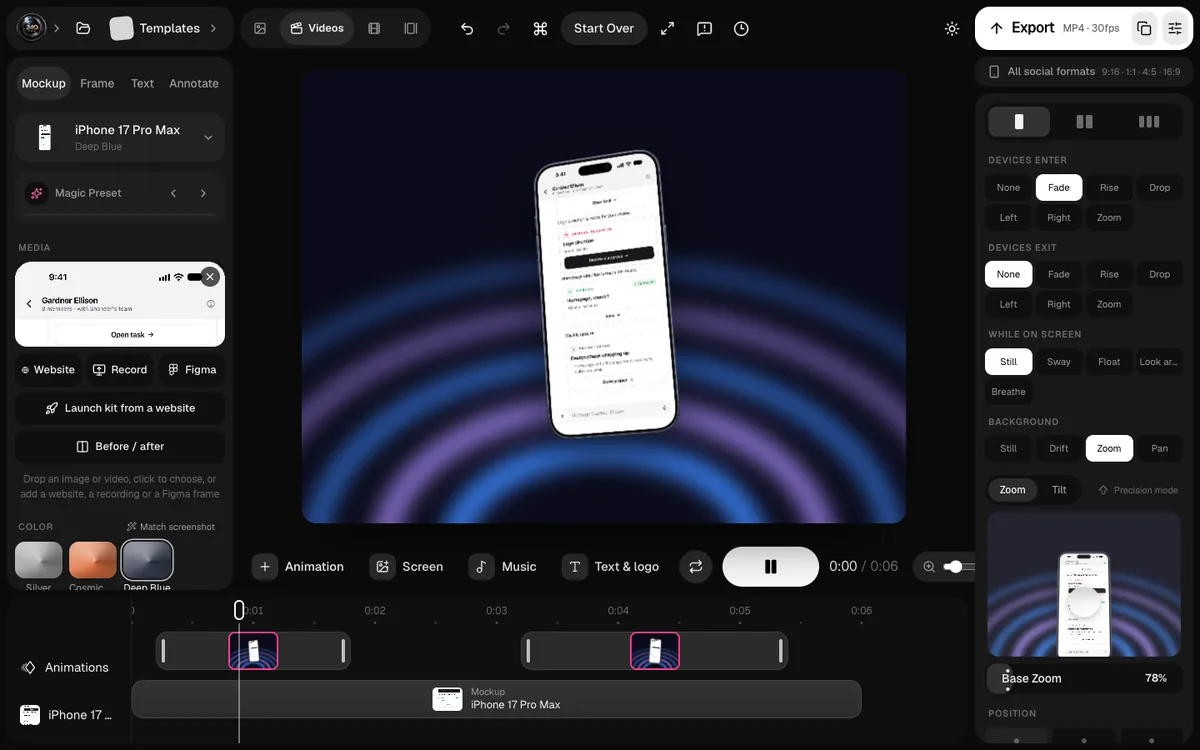Undo the last action
The width and height of the screenshot is (1200, 750).
(467, 28)
